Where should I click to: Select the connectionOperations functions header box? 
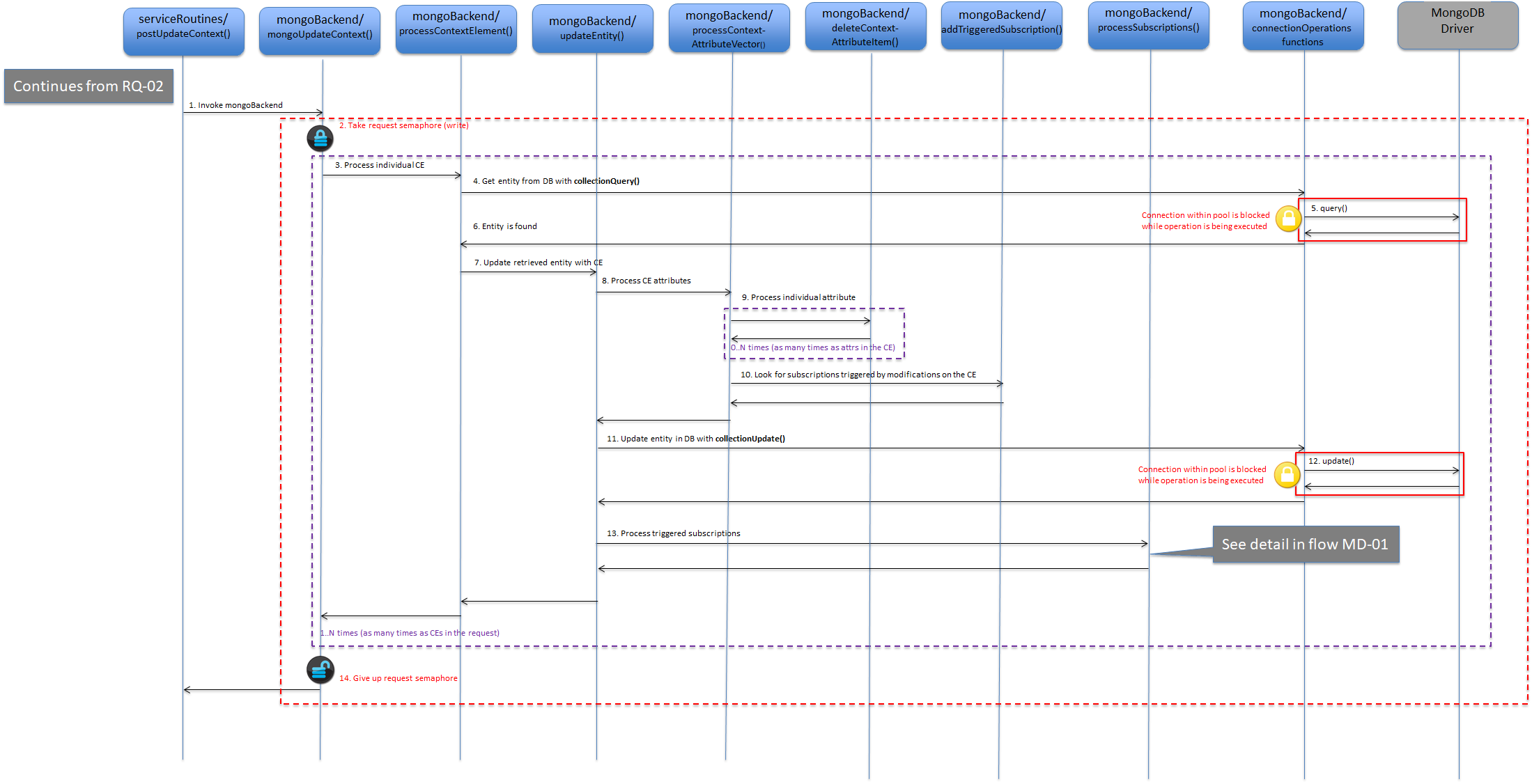tap(1303, 26)
